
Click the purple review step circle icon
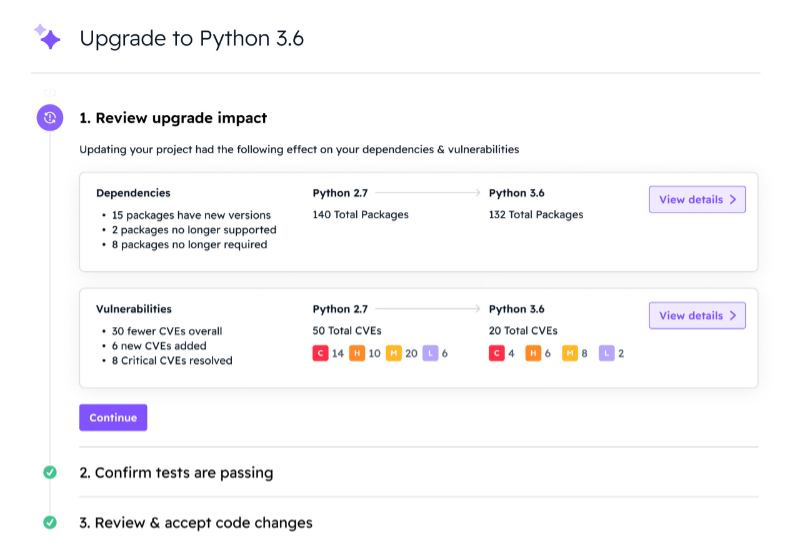click(x=50, y=118)
